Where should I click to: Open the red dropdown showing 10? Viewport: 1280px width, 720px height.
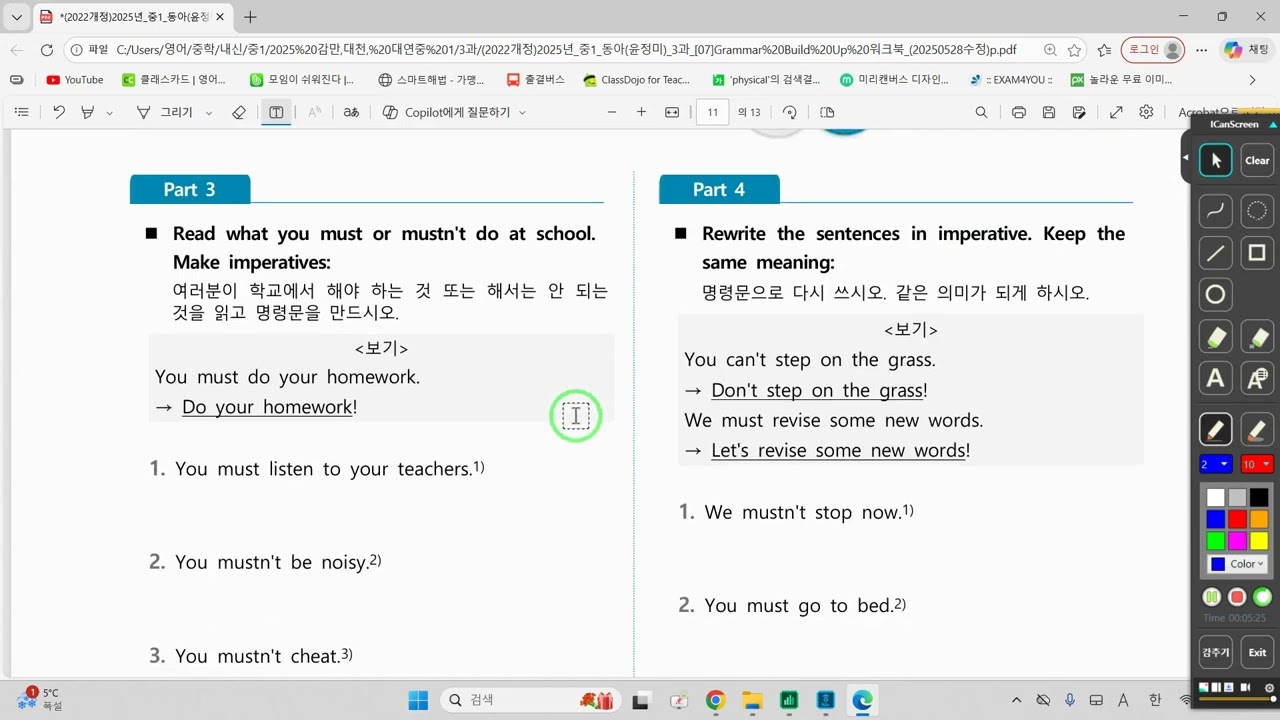pyautogui.click(x=1257, y=464)
